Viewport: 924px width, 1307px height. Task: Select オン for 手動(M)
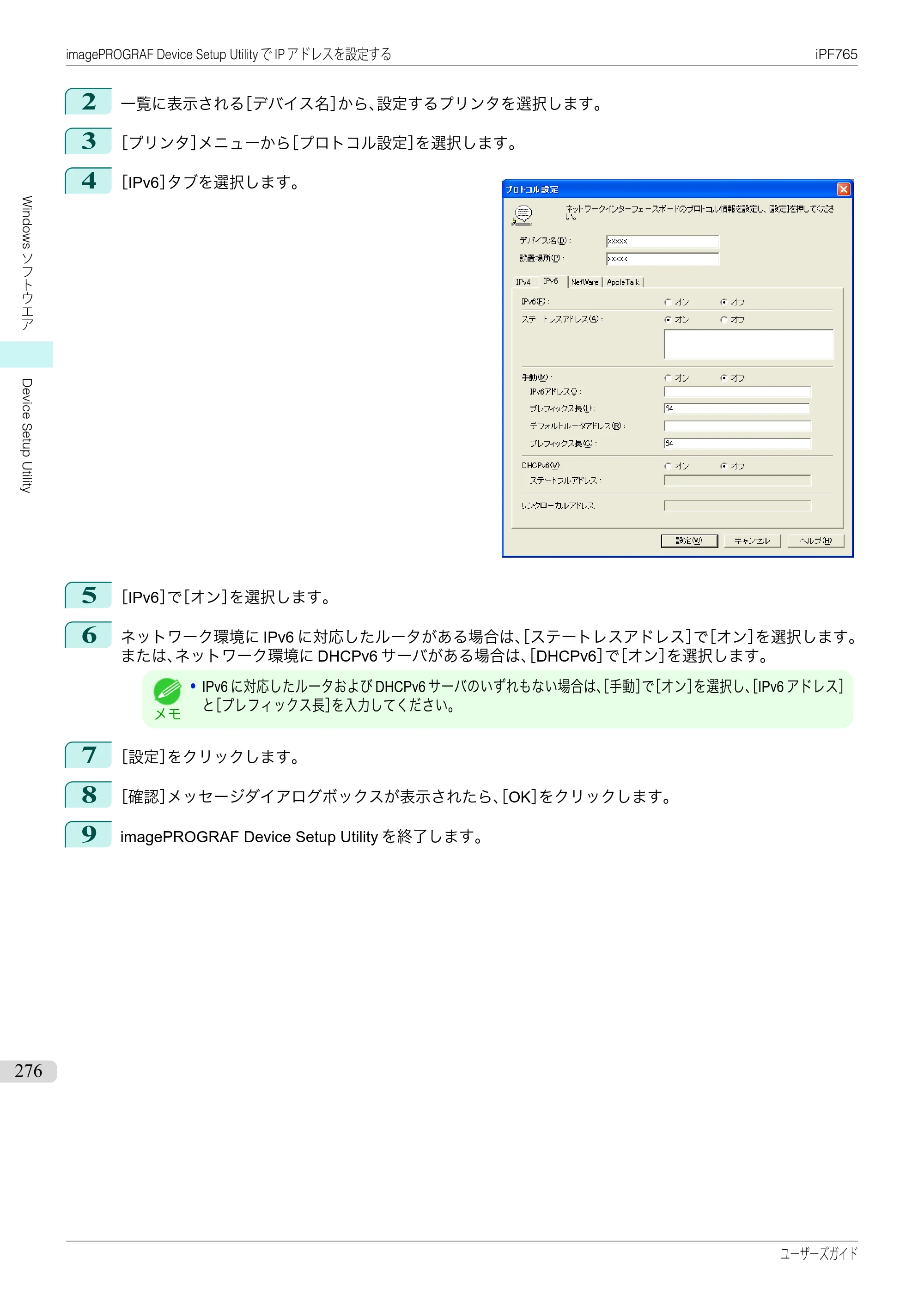pos(668,377)
